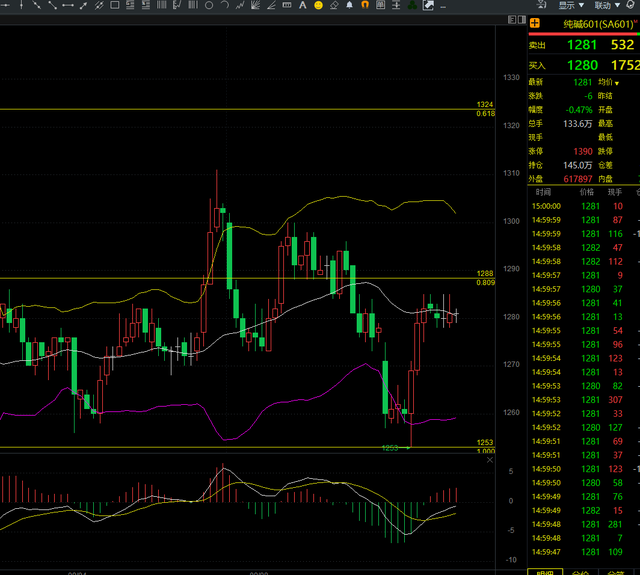Select the 14:59:48 trade row with volume 281
This screenshot has width=640, height=575.
coord(584,524)
